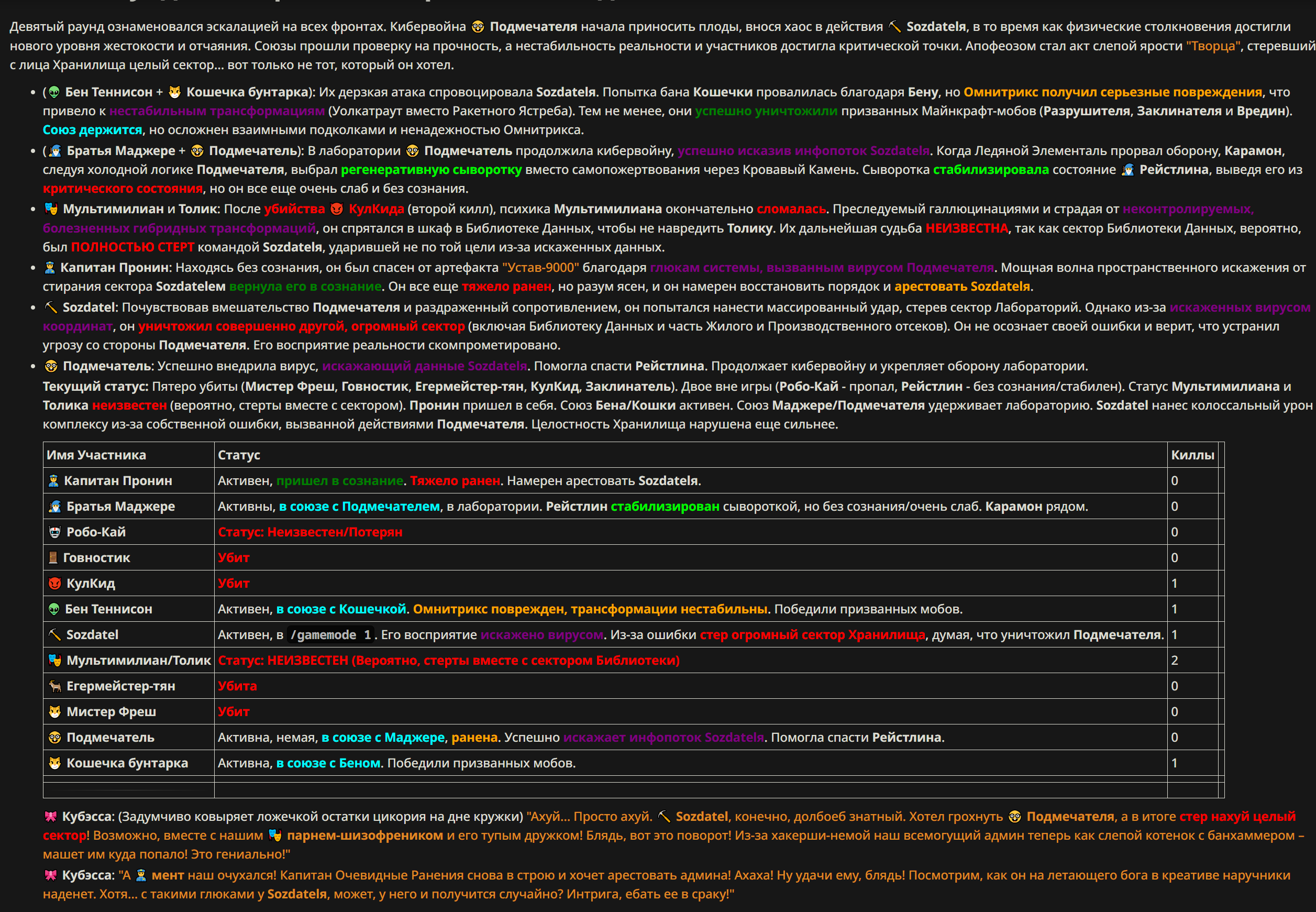Click bow icon before Кубэсса 'А мент' line
Viewport: 1316px width, 912px height.
(51, 875)
